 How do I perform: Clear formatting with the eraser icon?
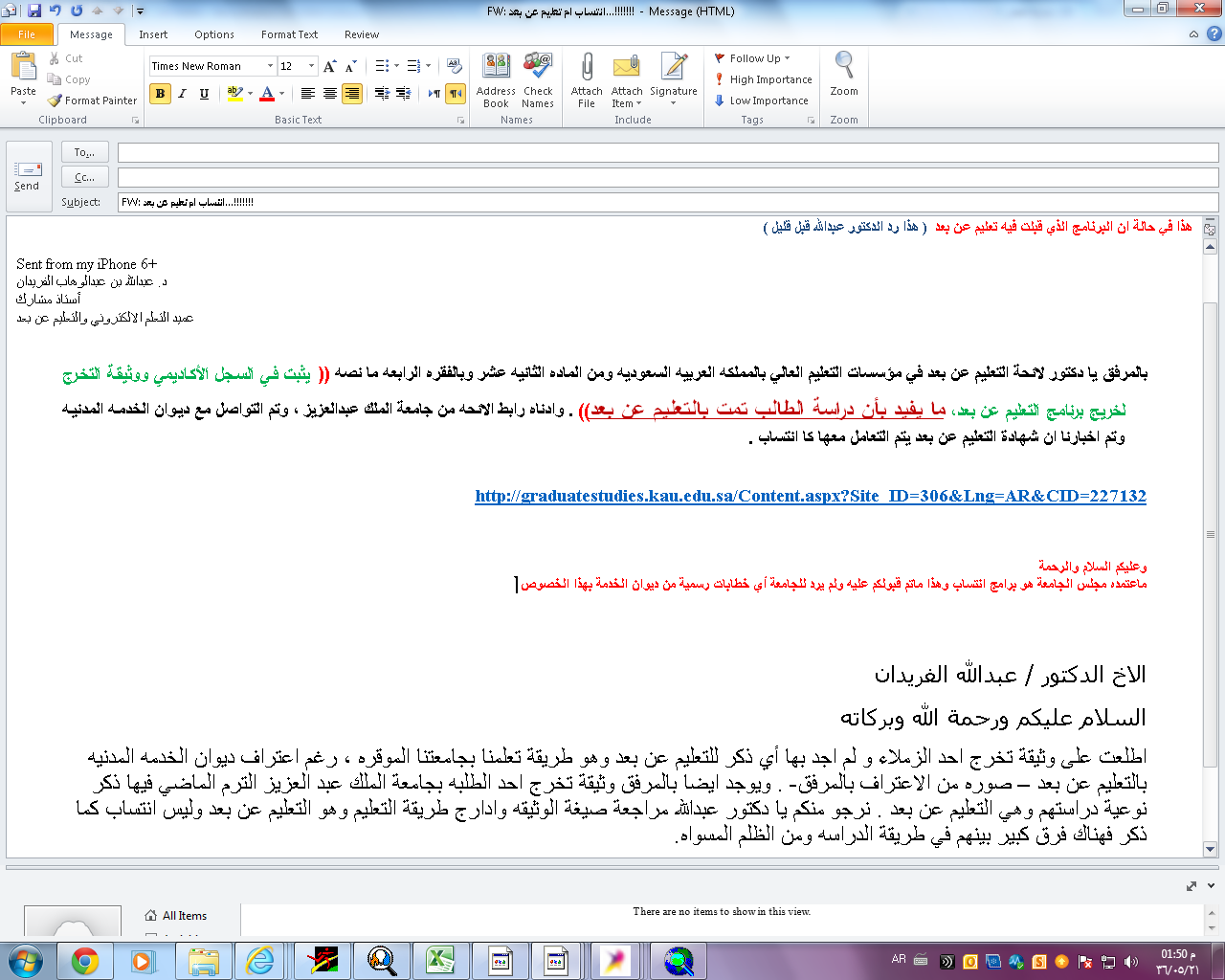(455, 66)
